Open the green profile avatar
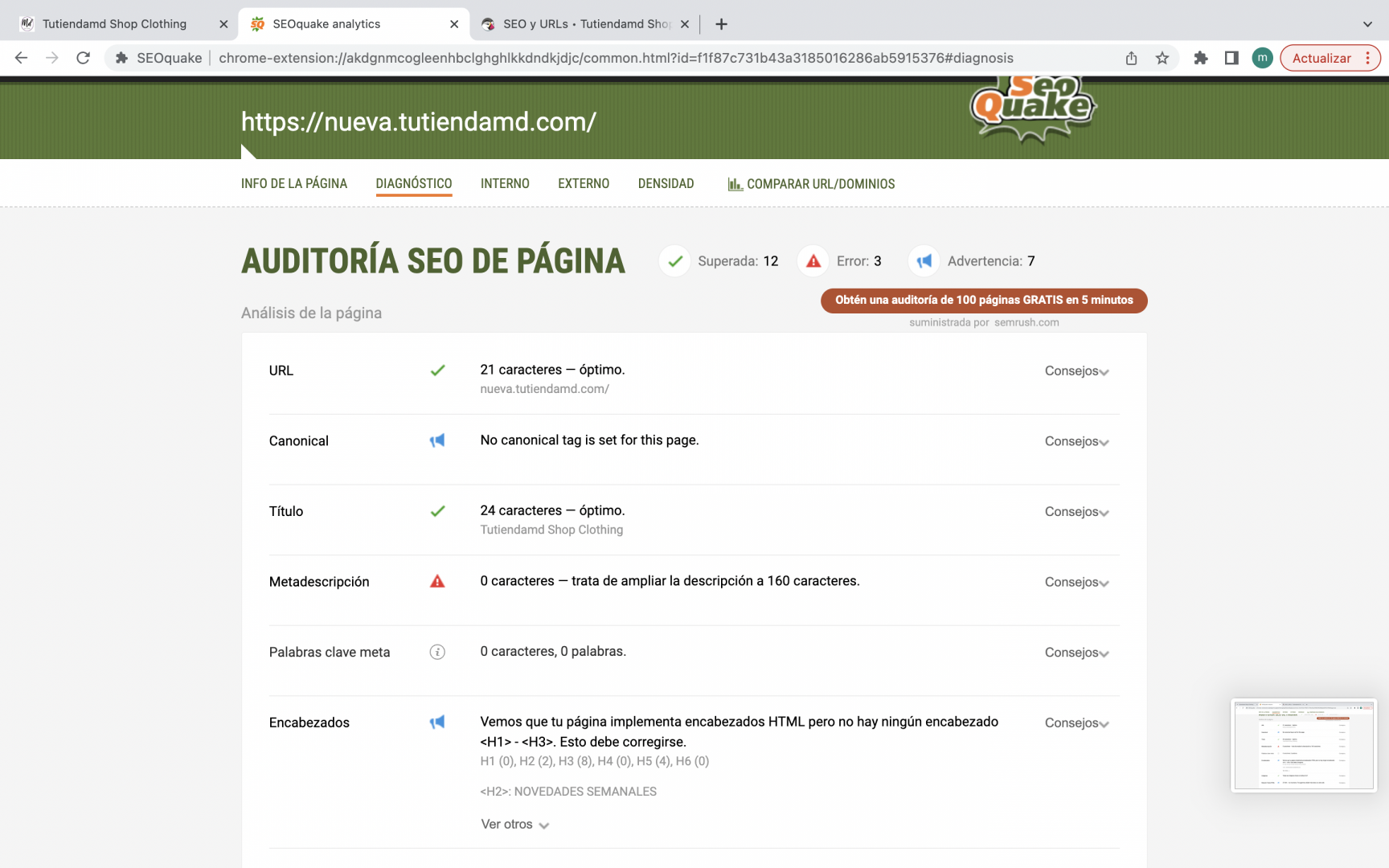 pos(1263,58)
